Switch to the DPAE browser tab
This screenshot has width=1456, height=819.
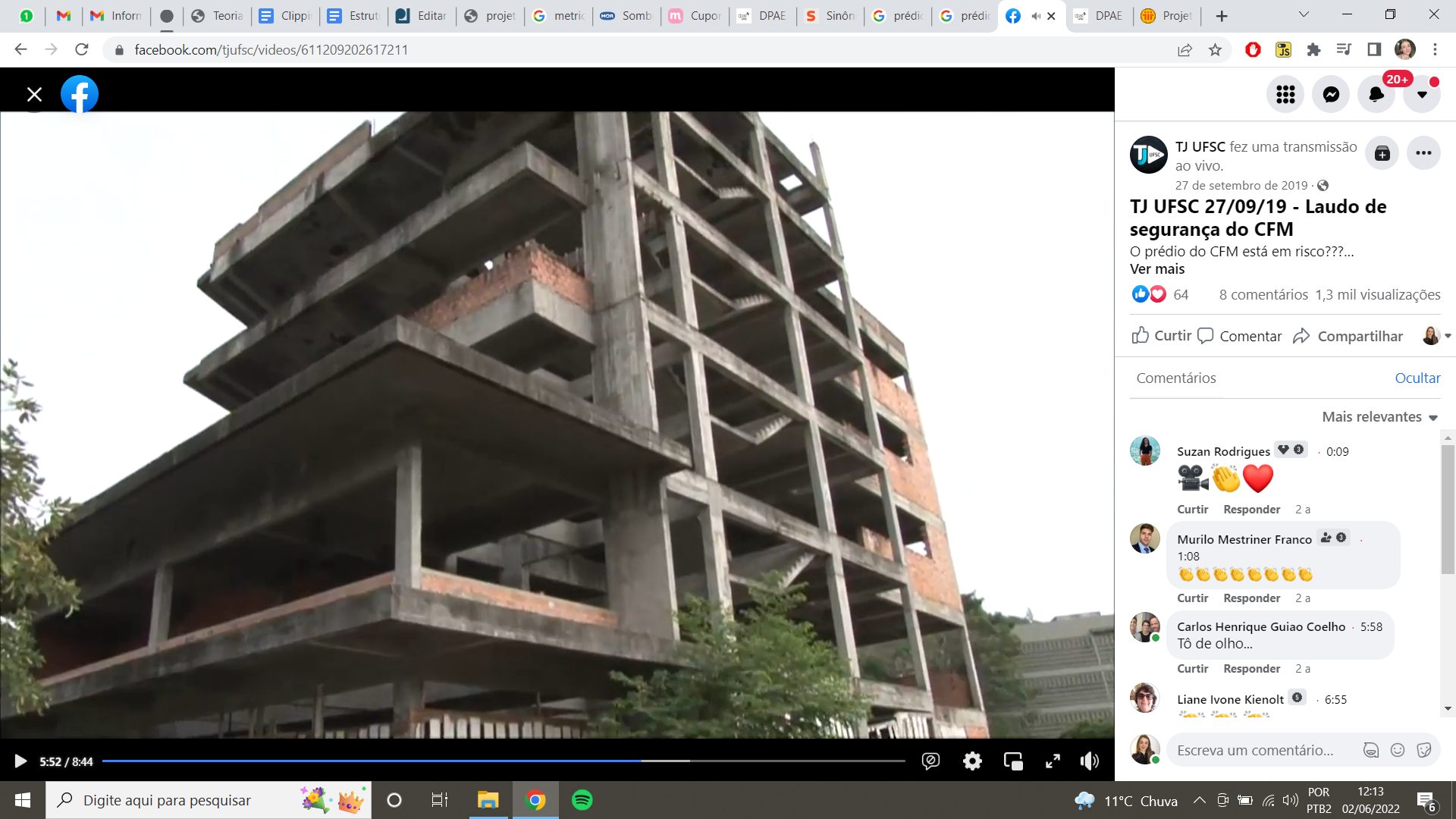[764, 16]
